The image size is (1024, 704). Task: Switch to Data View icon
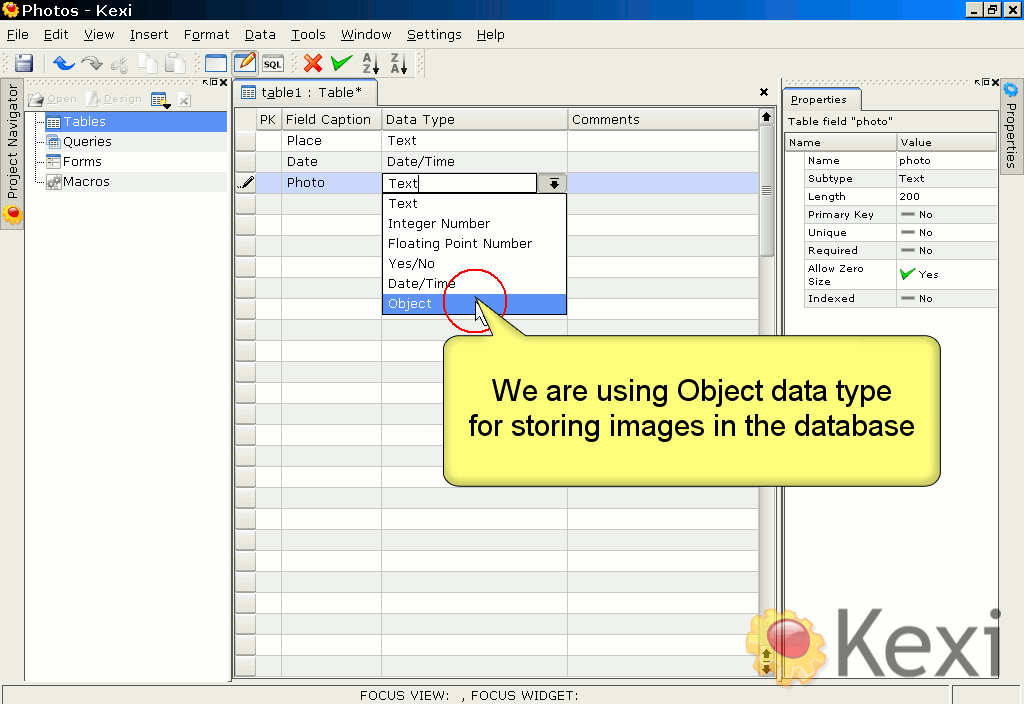tap(216, 63)
